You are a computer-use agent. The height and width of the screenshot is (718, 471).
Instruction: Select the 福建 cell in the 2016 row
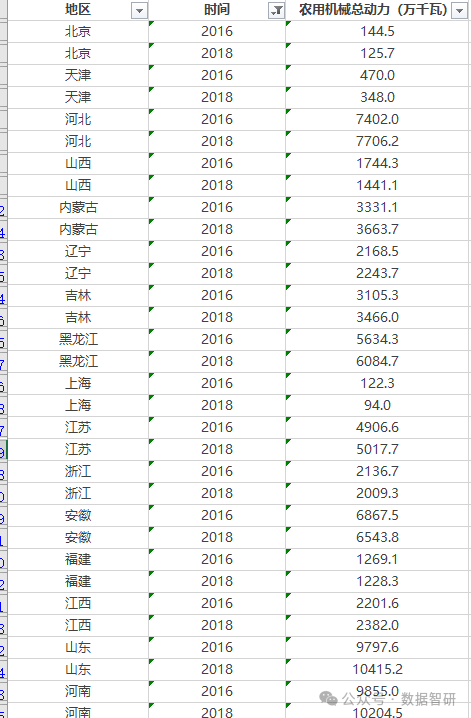click(x=78, y=559)
